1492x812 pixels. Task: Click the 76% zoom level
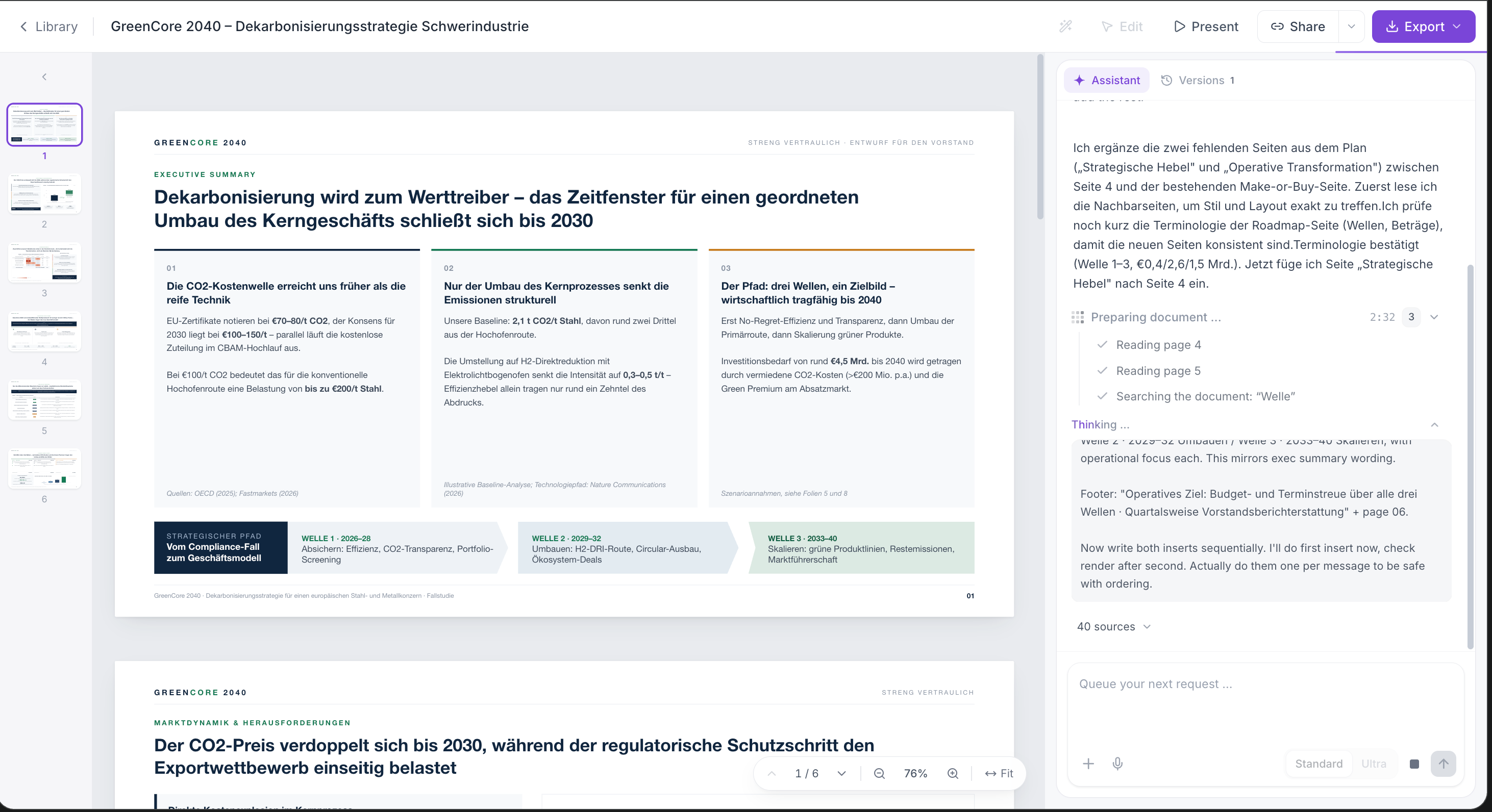click(x=916, y=774)
